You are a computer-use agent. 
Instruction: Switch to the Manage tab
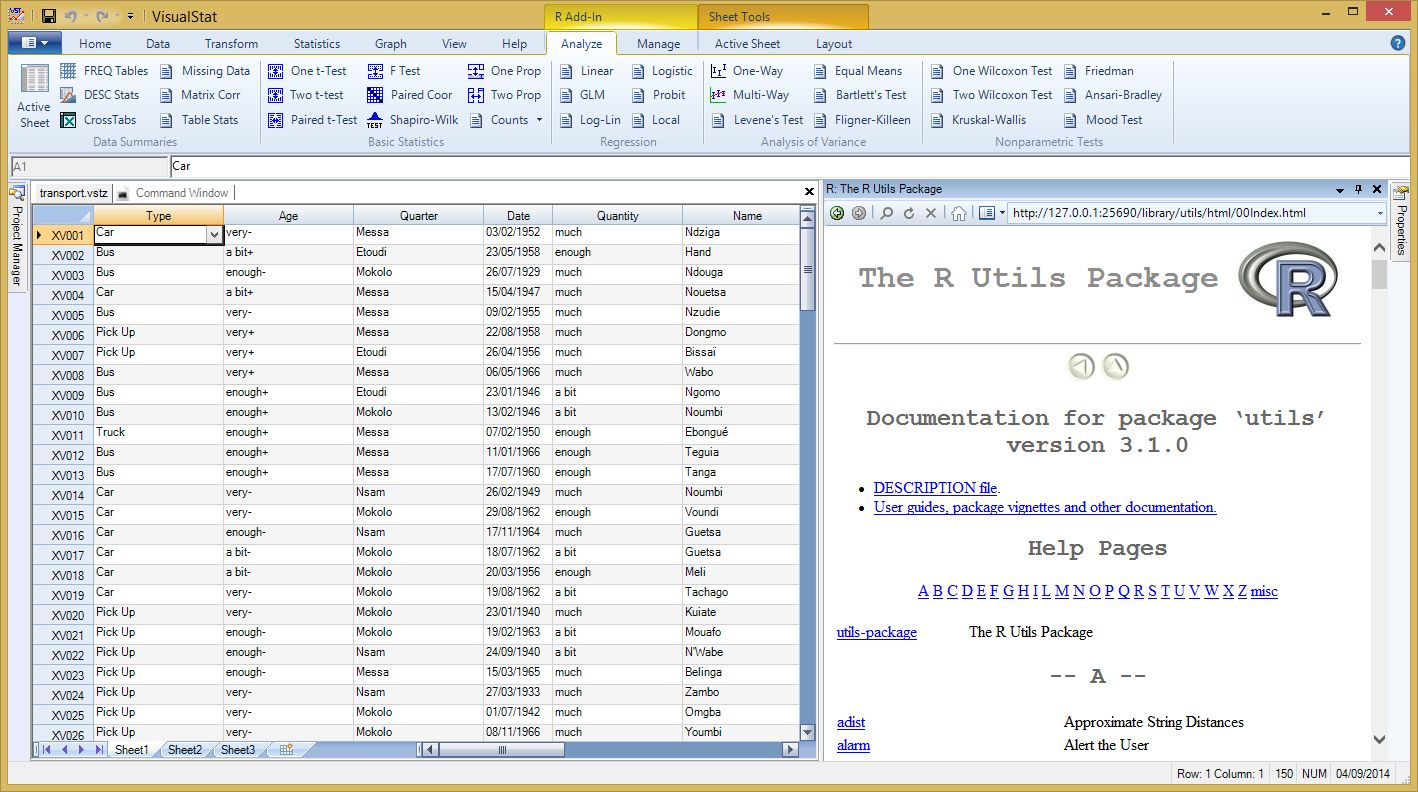(658, 44)
